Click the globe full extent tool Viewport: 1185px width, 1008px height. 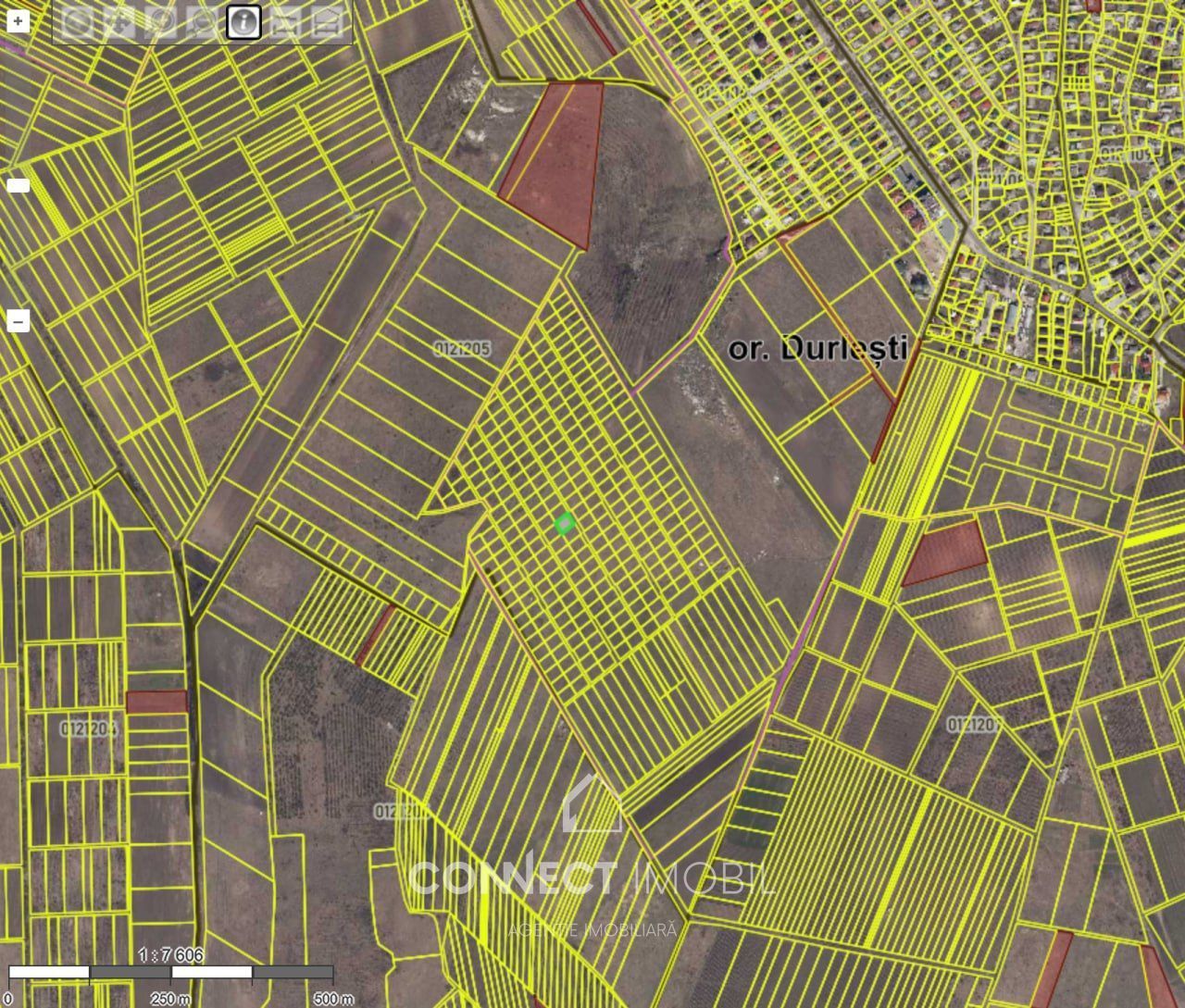click(x=78, y=22)
